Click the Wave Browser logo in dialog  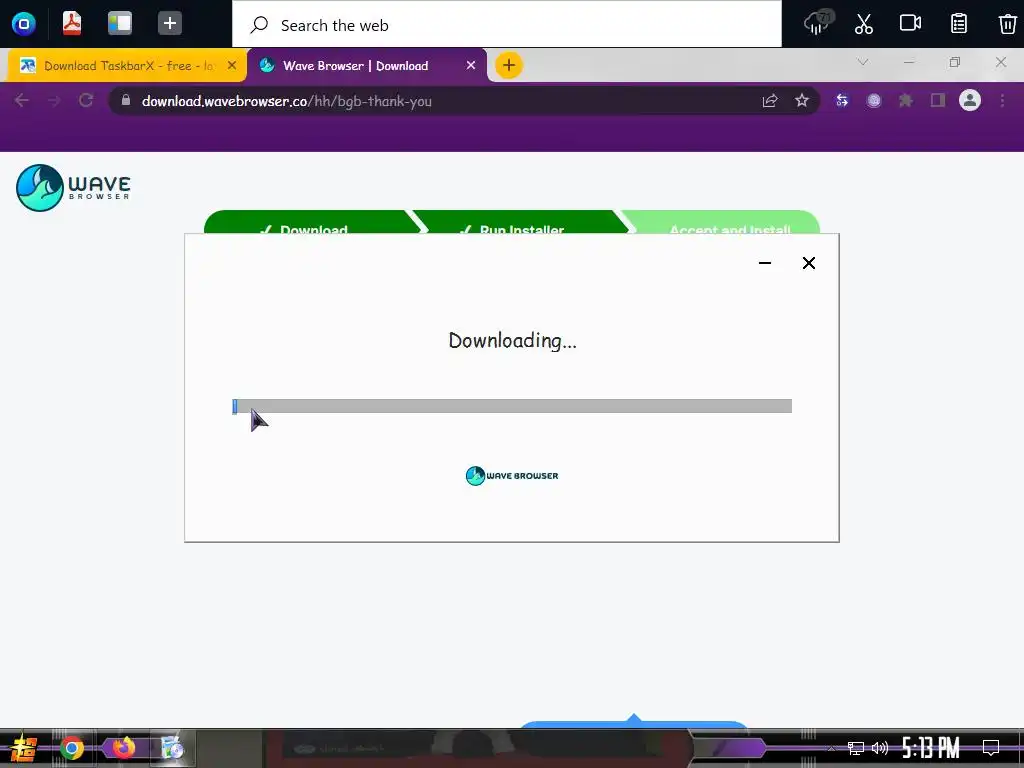click(x=512, y=476)
